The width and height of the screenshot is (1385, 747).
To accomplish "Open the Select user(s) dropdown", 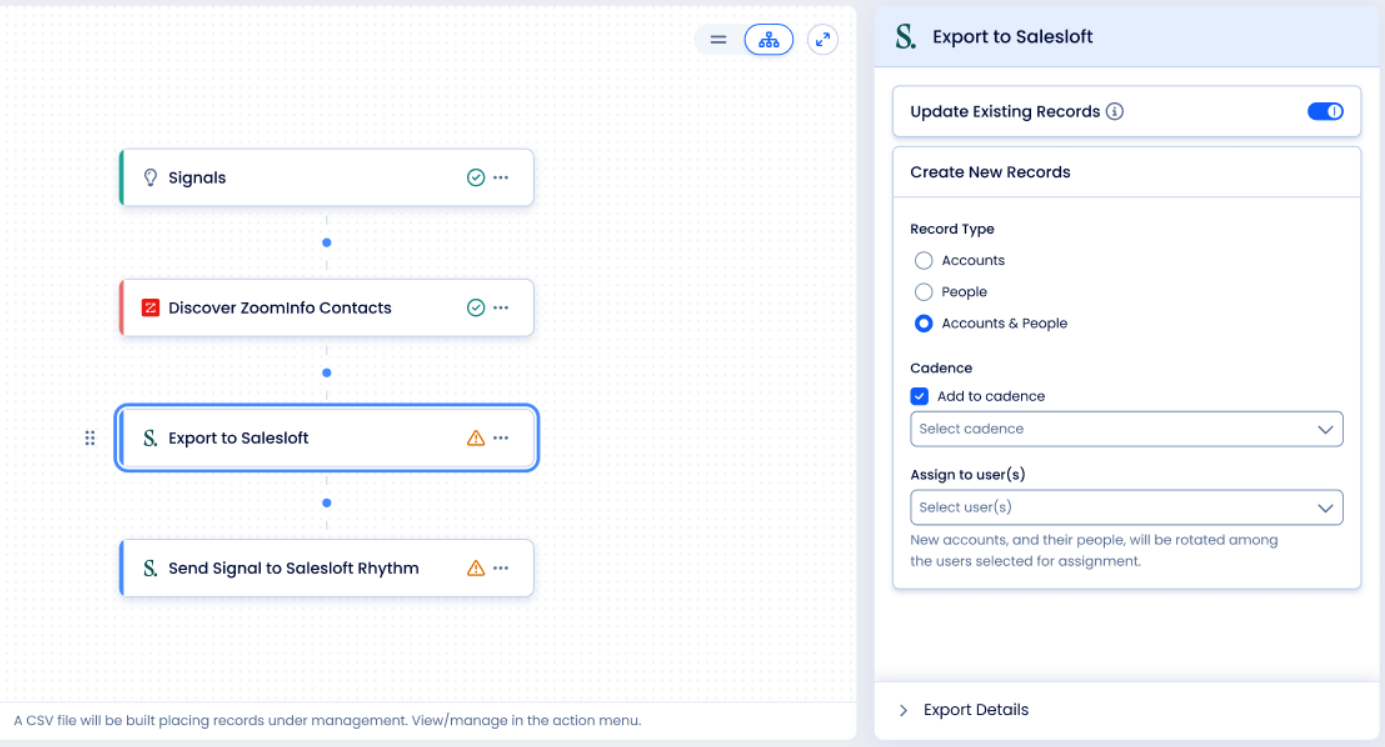I will [1126, 507].
